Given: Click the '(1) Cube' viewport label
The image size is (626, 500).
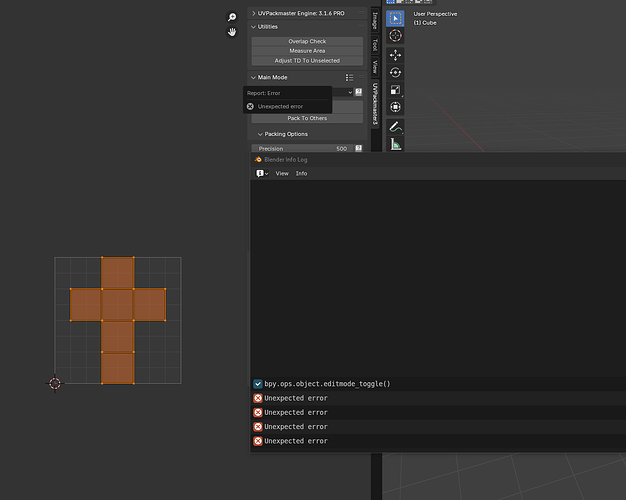Looking at the screenshot, I should [425, 23].
